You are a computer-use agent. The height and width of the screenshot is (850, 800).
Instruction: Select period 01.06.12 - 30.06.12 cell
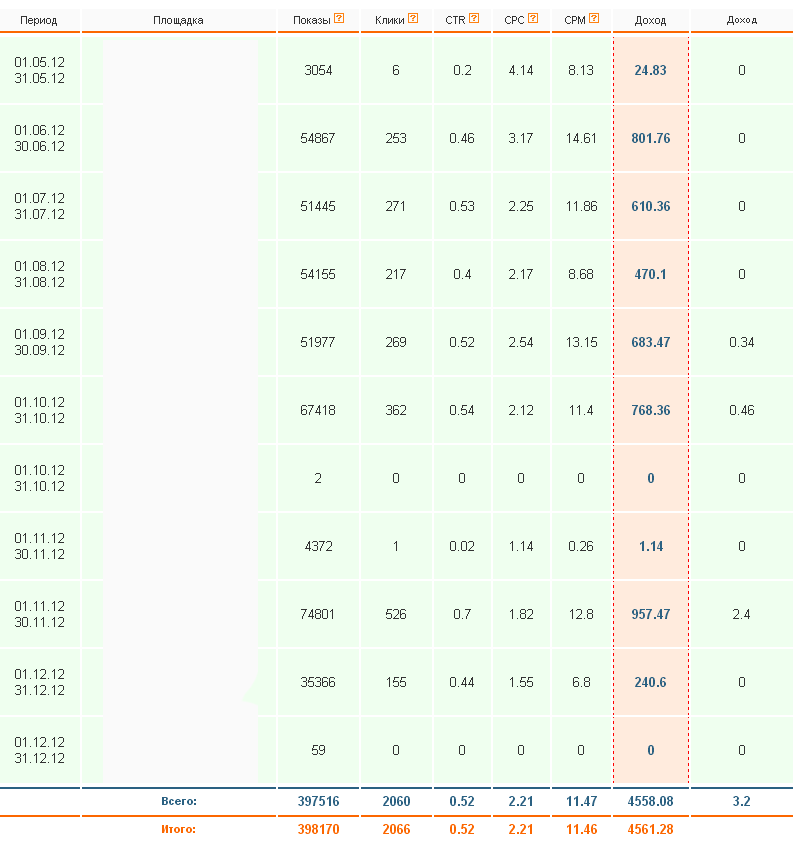coord(40,138)
